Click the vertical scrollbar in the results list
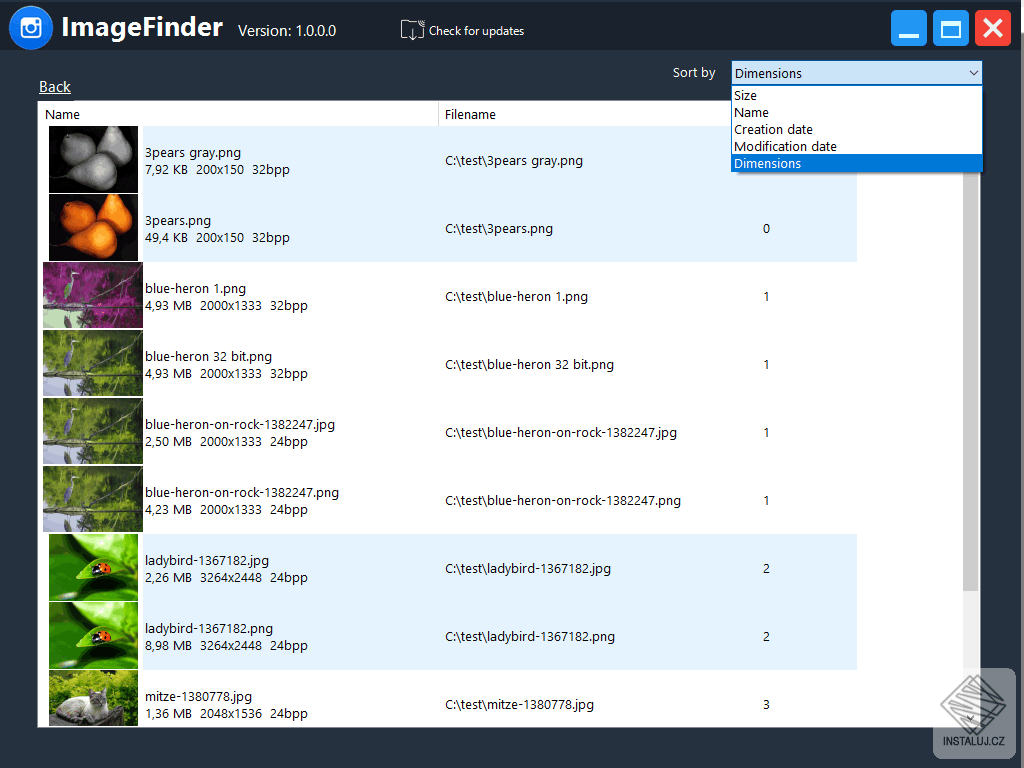Image resolution: width=1024 pixels, height=768 pixels. coord(971,382)
